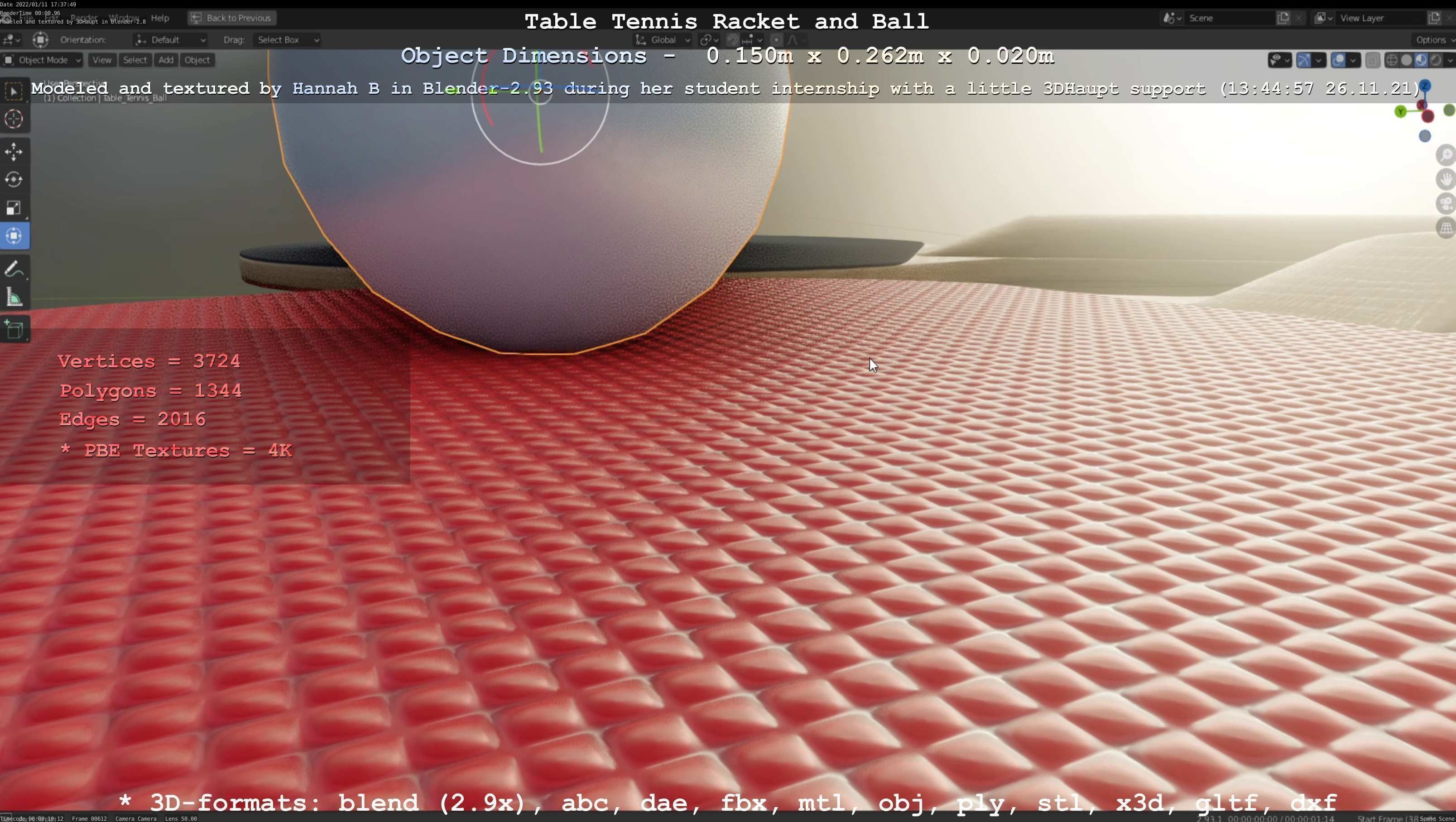The width and height of the screenshot is (1456, 822).
Task: Open the Options dropdown
Action: 1433,40
